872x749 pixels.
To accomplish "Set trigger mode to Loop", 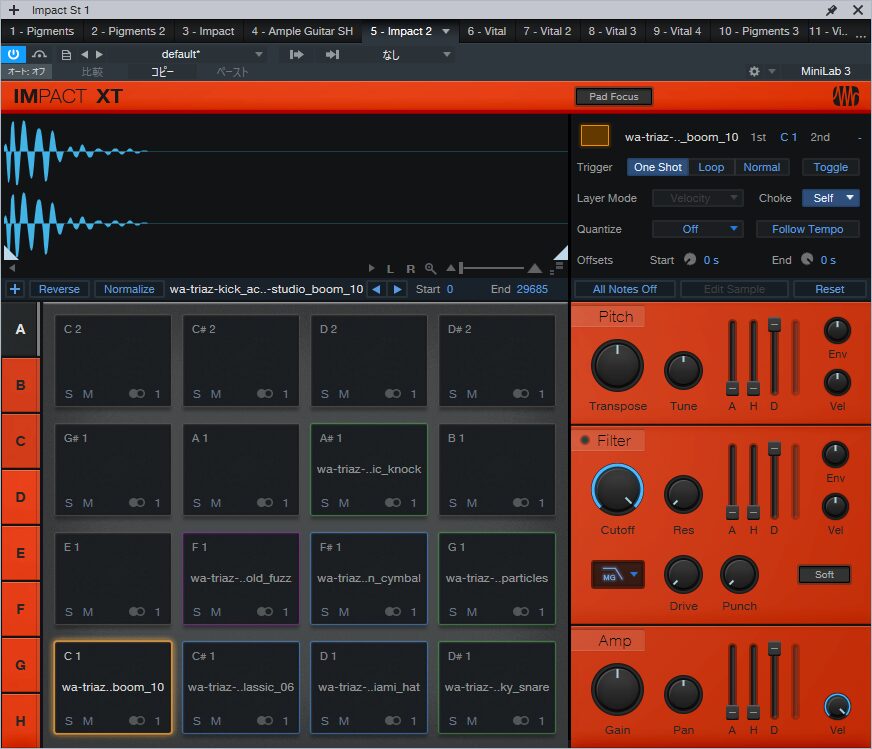I will pyautogui.click(x=711, y=167).
